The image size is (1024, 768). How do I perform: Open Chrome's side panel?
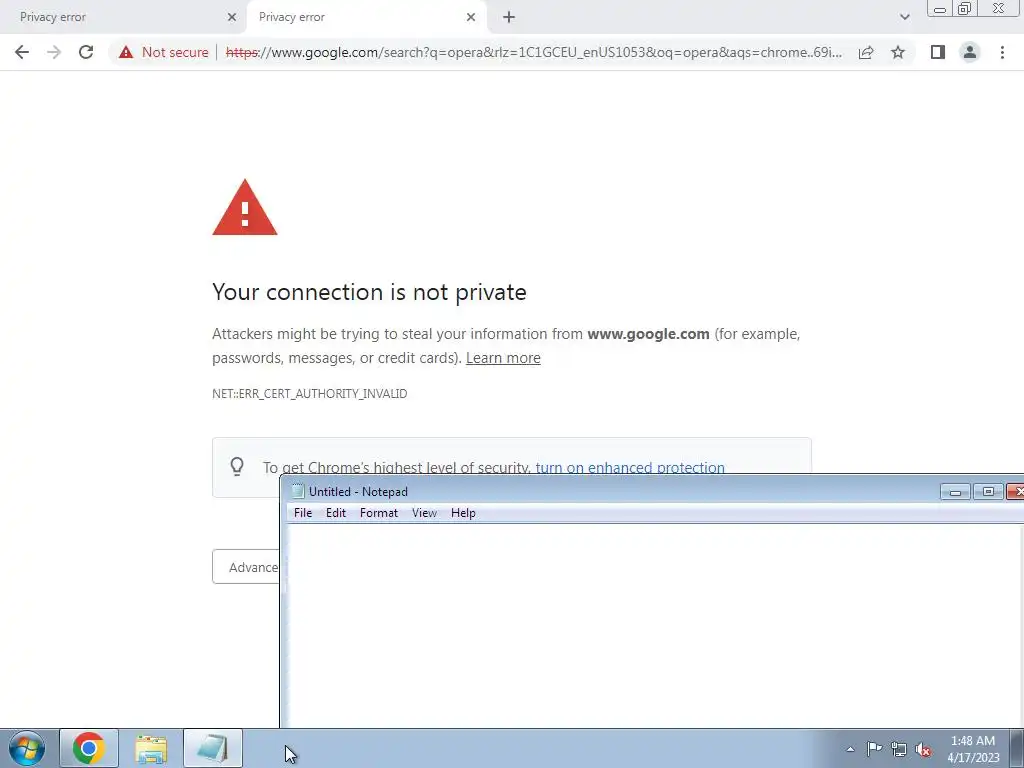(x=938, y=52)
